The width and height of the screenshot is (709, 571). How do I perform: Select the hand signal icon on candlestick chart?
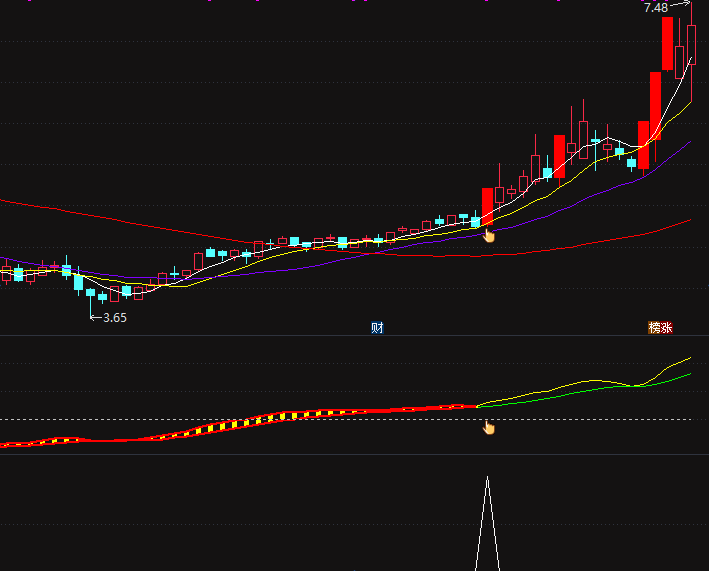[489, 236]
